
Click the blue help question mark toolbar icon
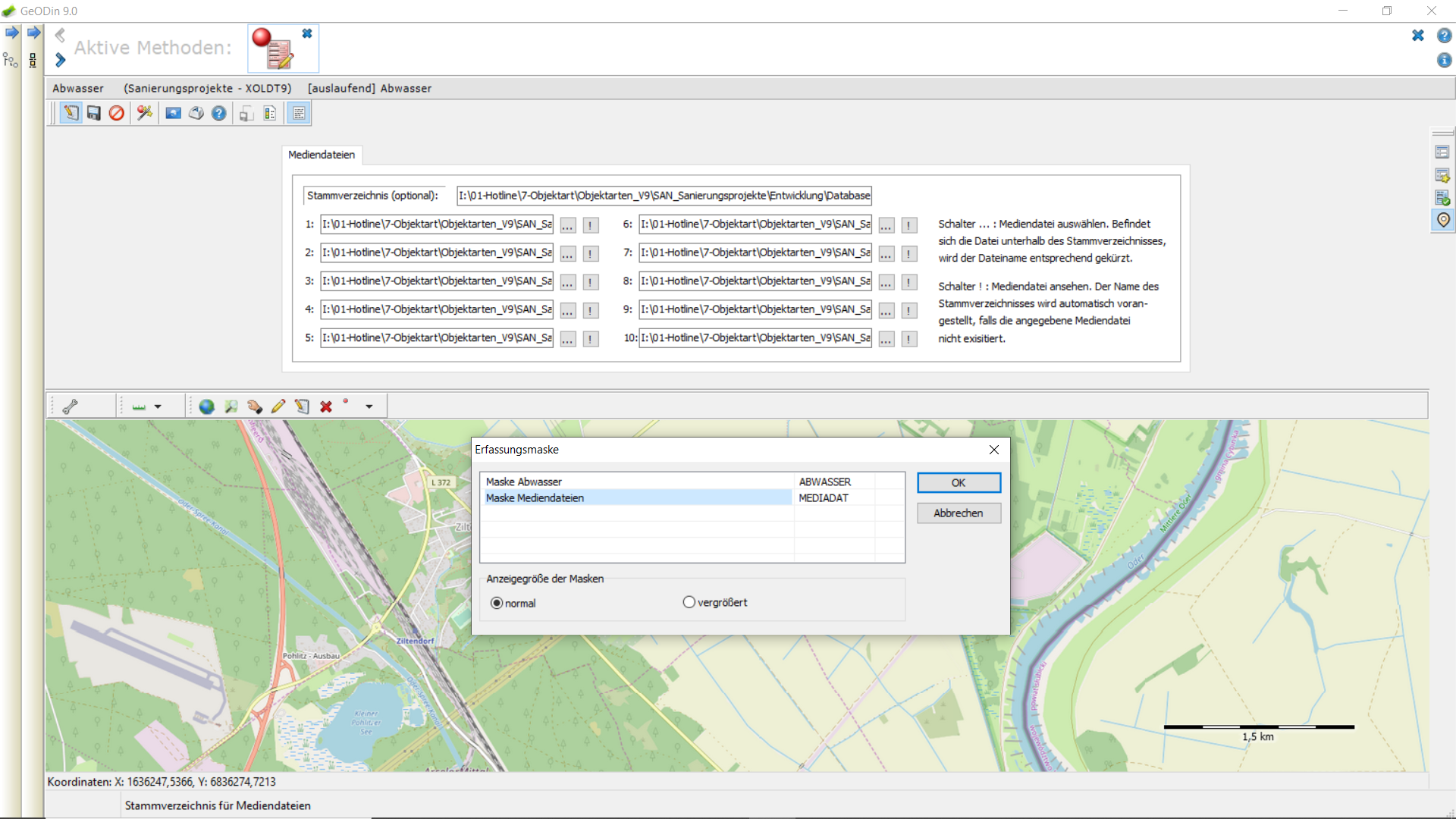219,114
